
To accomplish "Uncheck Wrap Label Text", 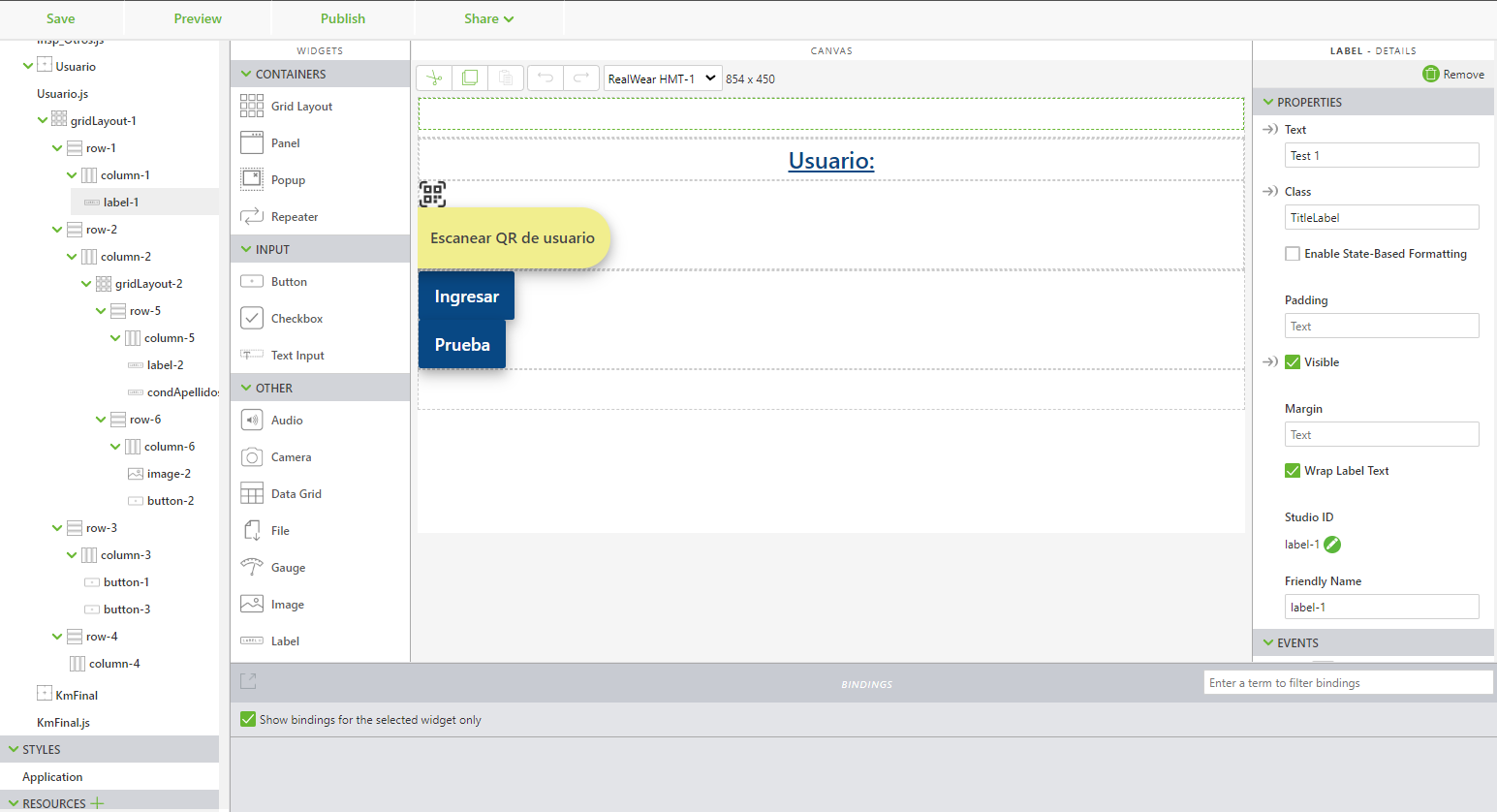I will [x=1293, y=470].
